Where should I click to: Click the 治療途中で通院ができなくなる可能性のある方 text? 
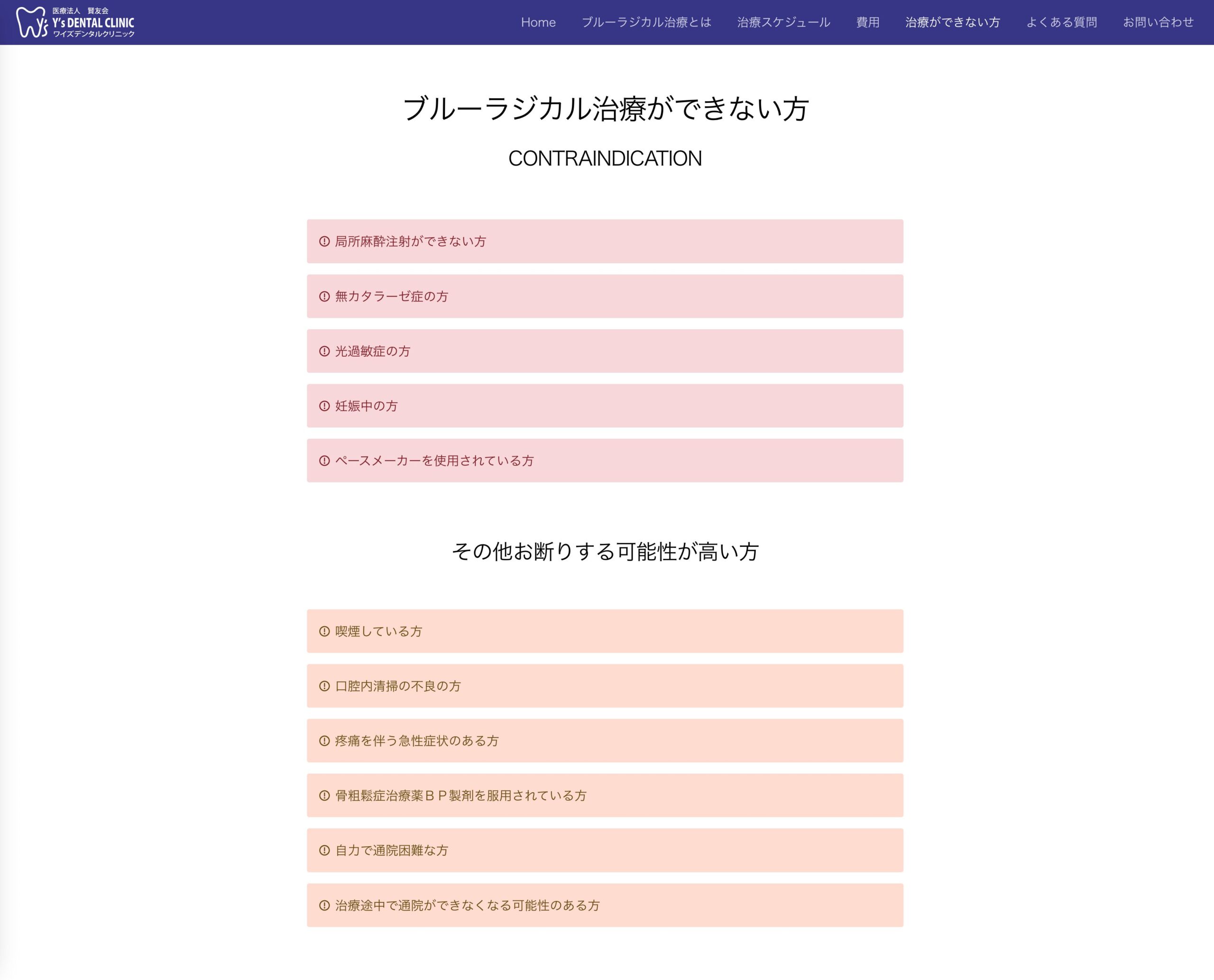(x=467, y=906)
